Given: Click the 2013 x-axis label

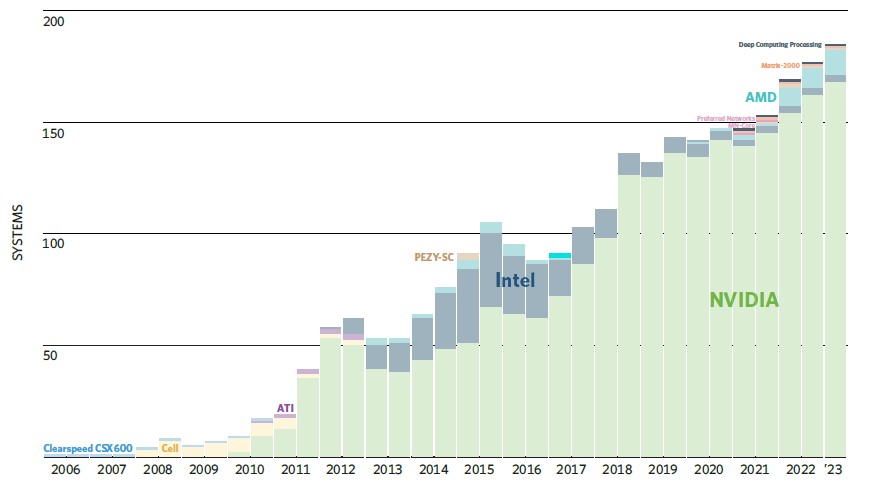Looking at the screenshot, I should (x=387, y=469).
